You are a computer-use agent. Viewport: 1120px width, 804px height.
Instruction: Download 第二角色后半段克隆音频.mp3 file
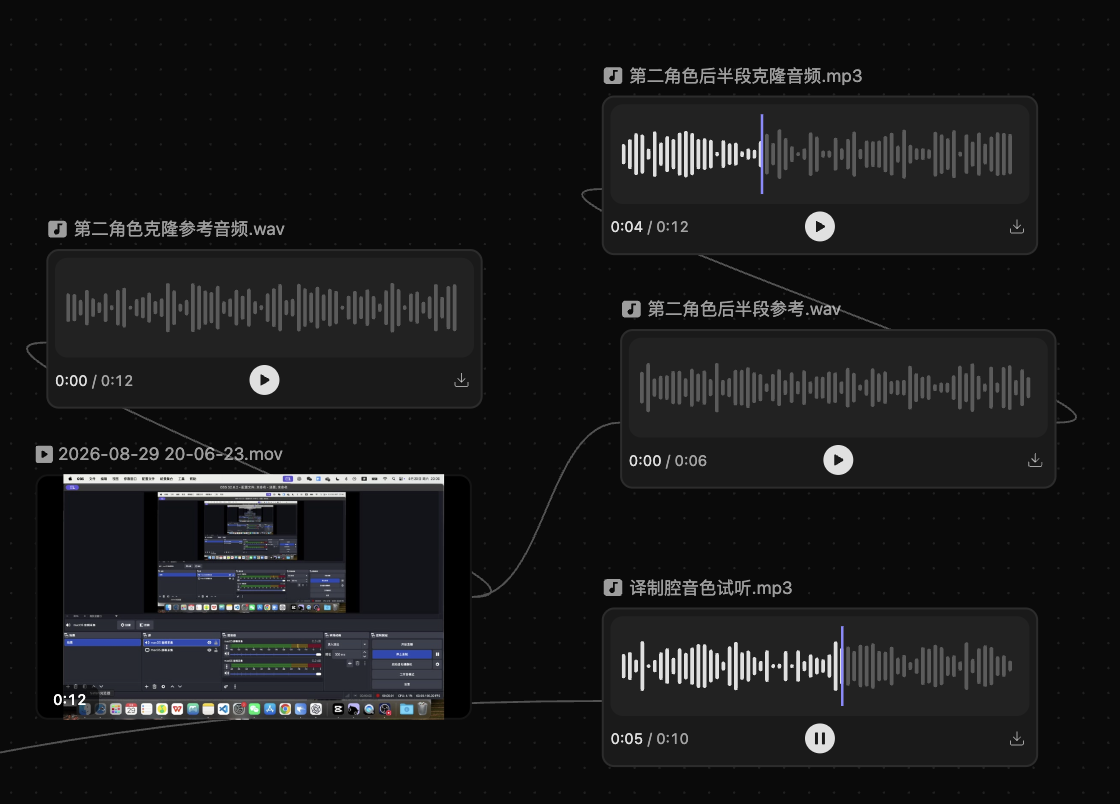[1017, 226]
